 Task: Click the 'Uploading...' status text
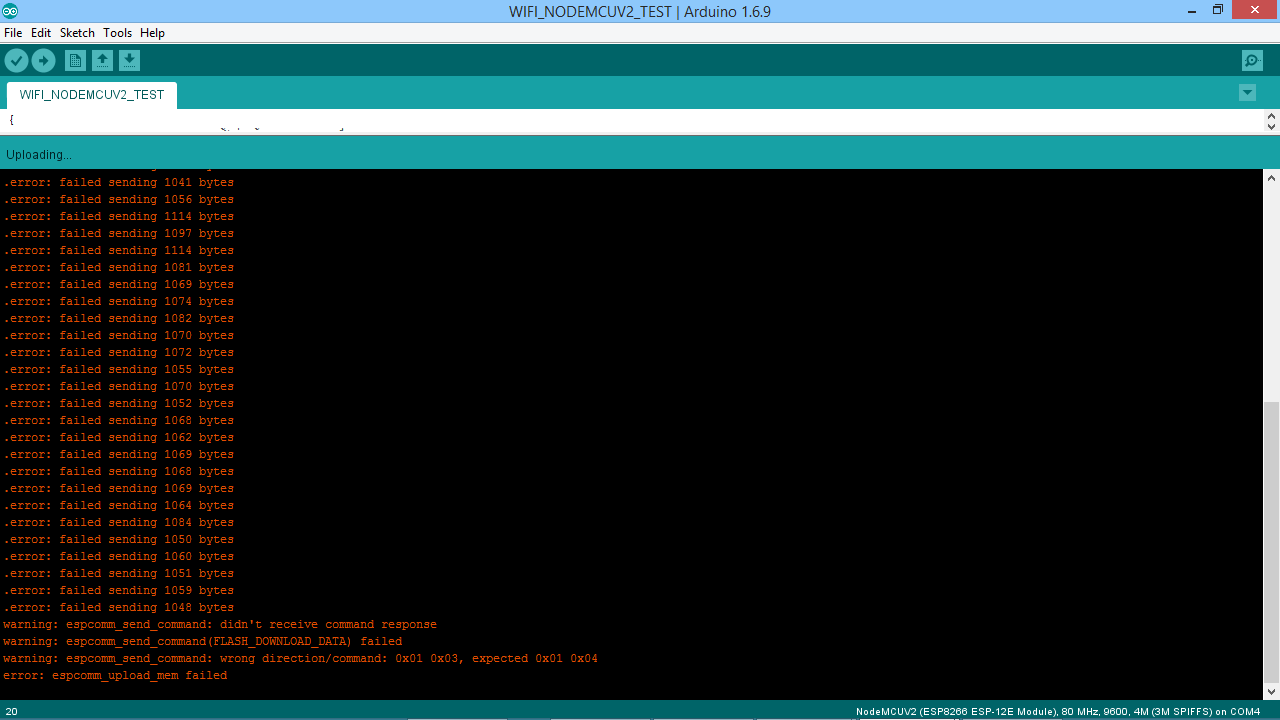[39, 155]
